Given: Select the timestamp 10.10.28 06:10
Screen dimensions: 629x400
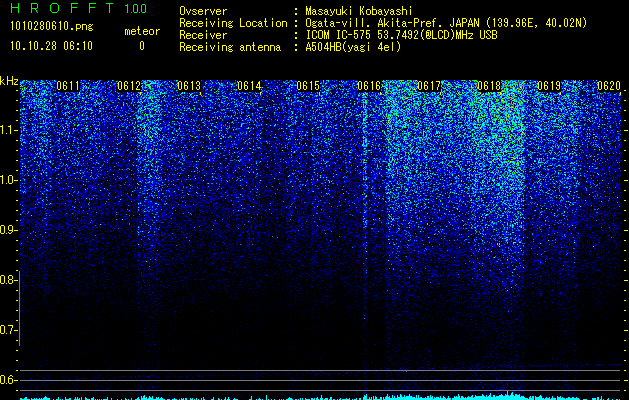Looking at the screenshot, I should point(51,46).
